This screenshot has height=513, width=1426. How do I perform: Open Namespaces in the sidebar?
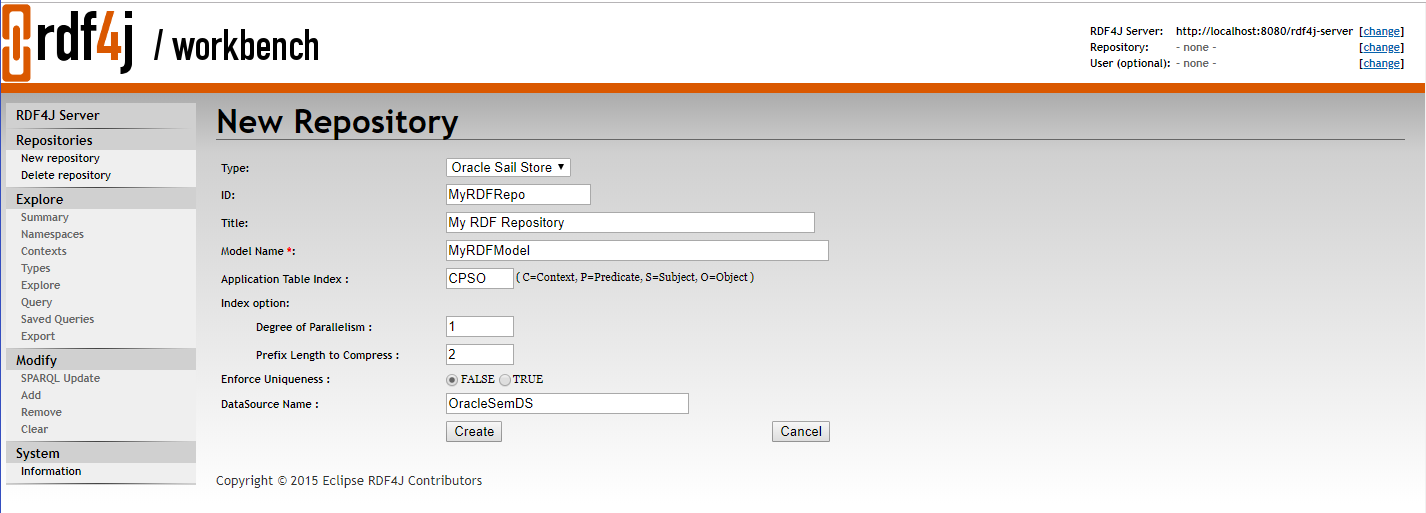52,234
